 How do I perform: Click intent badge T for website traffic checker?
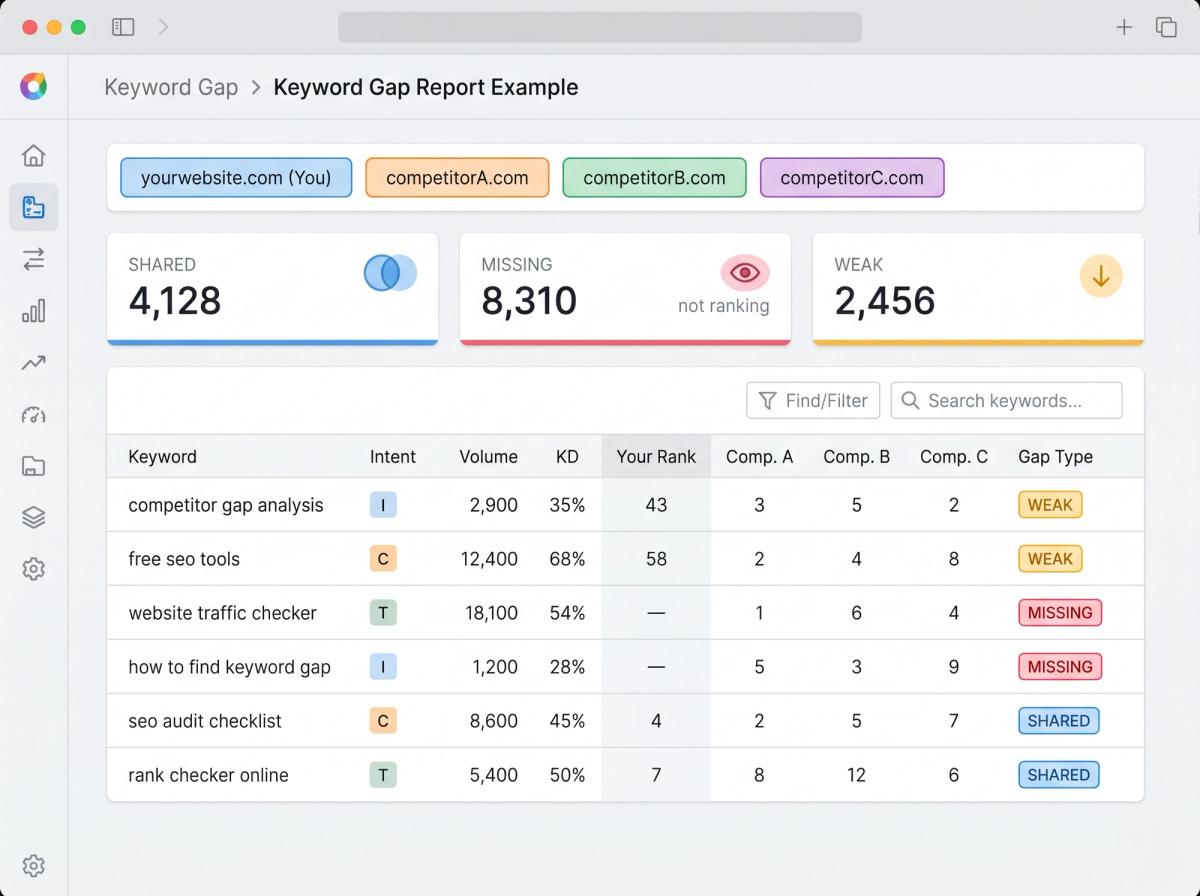pyautogui.click(x=383, y=613)
